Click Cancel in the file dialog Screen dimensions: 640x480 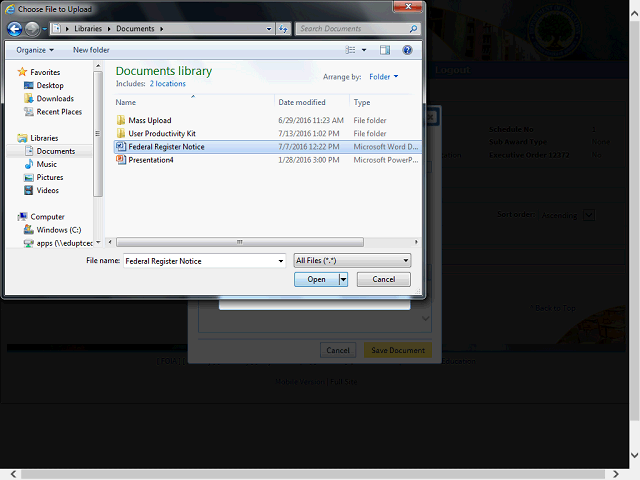coord(384,280)
